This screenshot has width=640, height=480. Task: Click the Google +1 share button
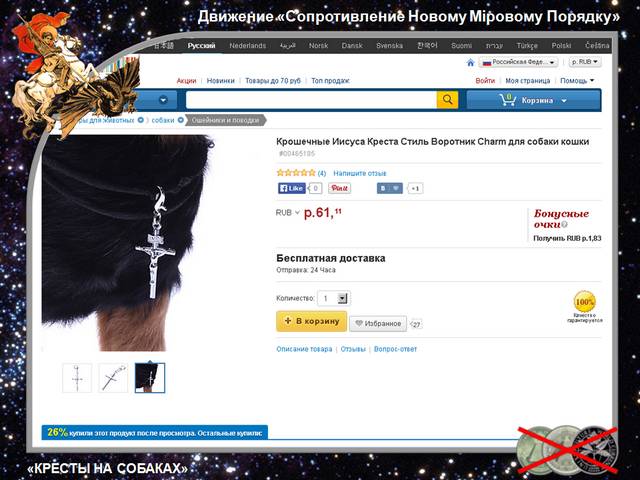pos(415,189)
